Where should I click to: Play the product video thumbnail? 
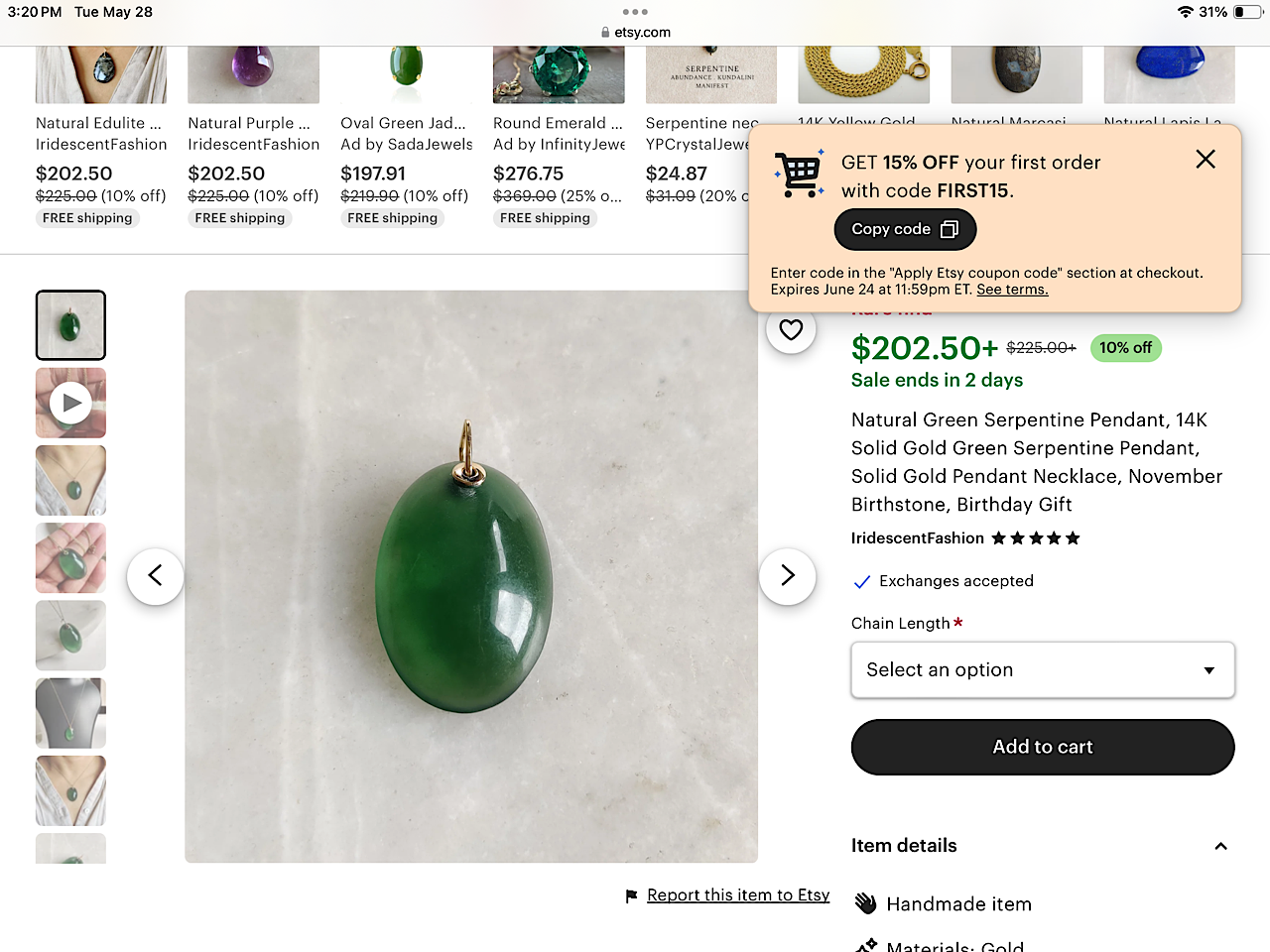coord(70,403)
